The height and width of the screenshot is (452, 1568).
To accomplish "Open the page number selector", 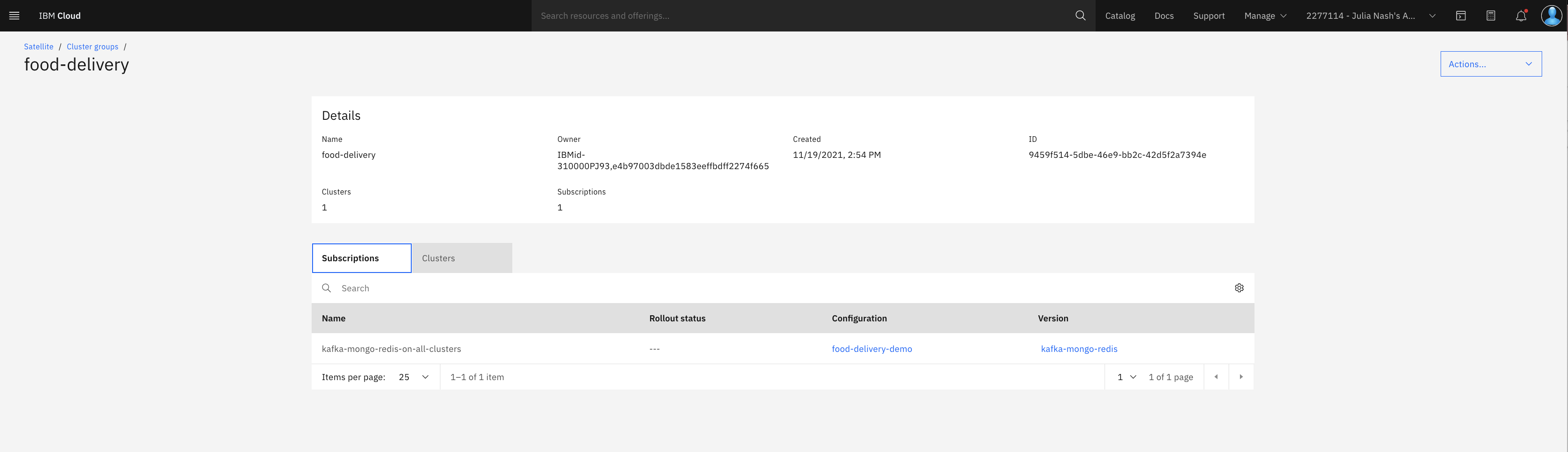I will (1127, 377).
